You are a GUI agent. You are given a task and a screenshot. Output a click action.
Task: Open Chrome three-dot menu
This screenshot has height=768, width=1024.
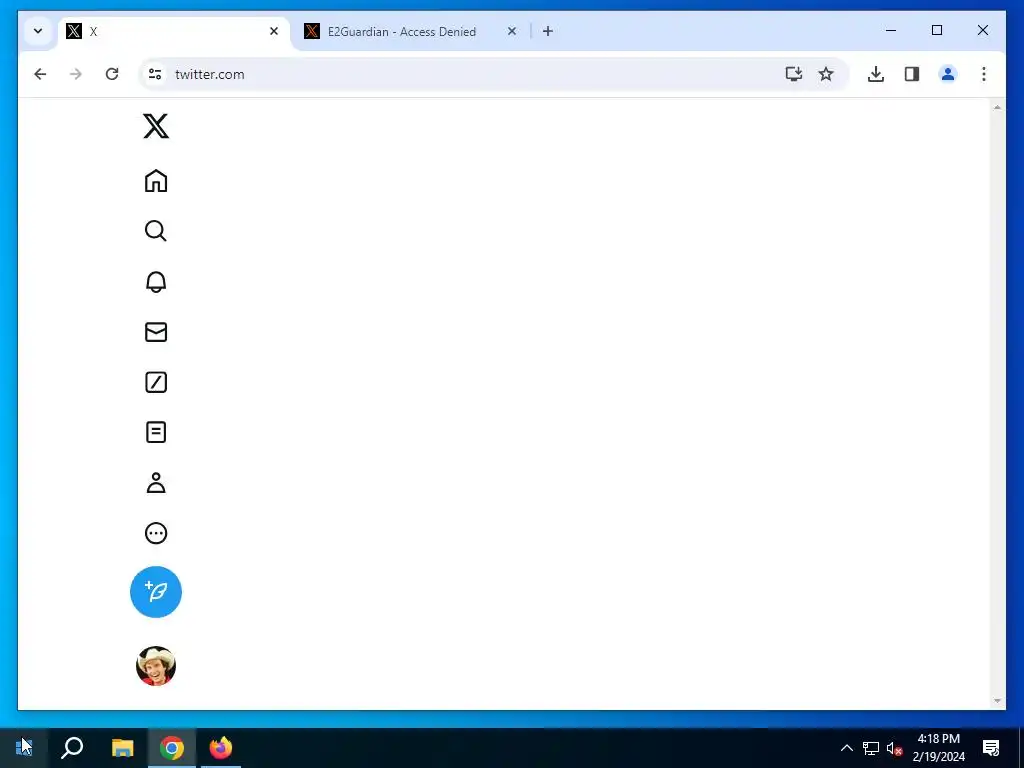click(984, 74)
